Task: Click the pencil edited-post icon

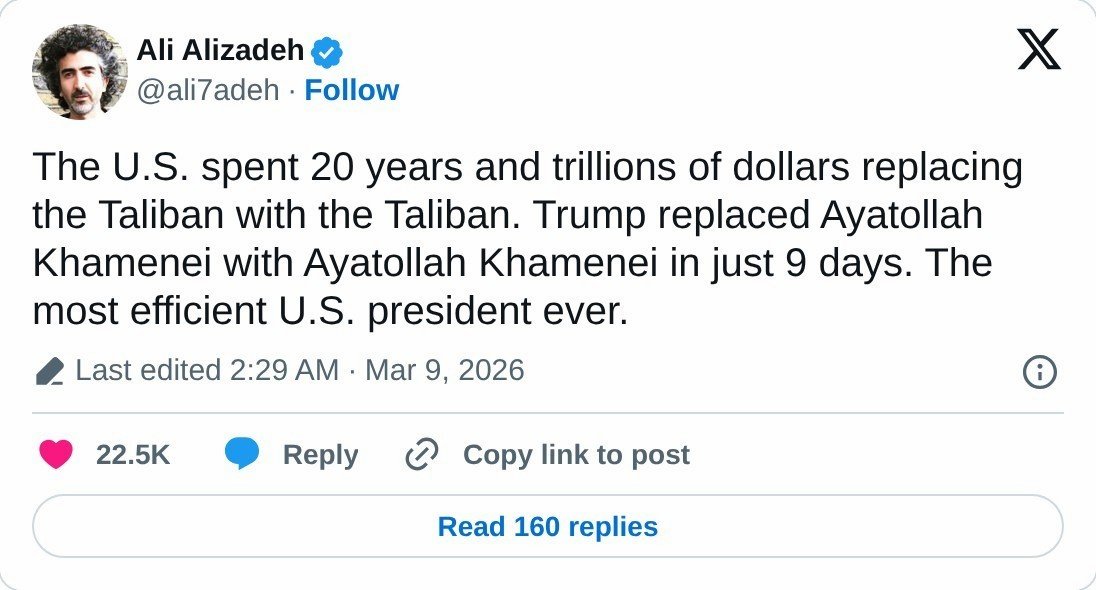Action: tap(49, 372)
